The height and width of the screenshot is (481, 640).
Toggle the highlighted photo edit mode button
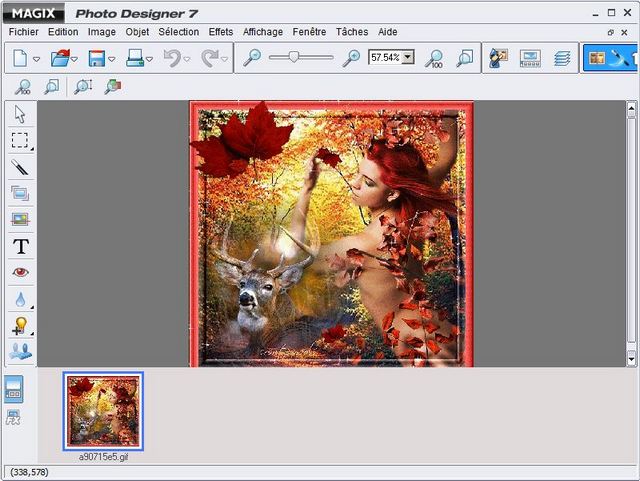611,58
